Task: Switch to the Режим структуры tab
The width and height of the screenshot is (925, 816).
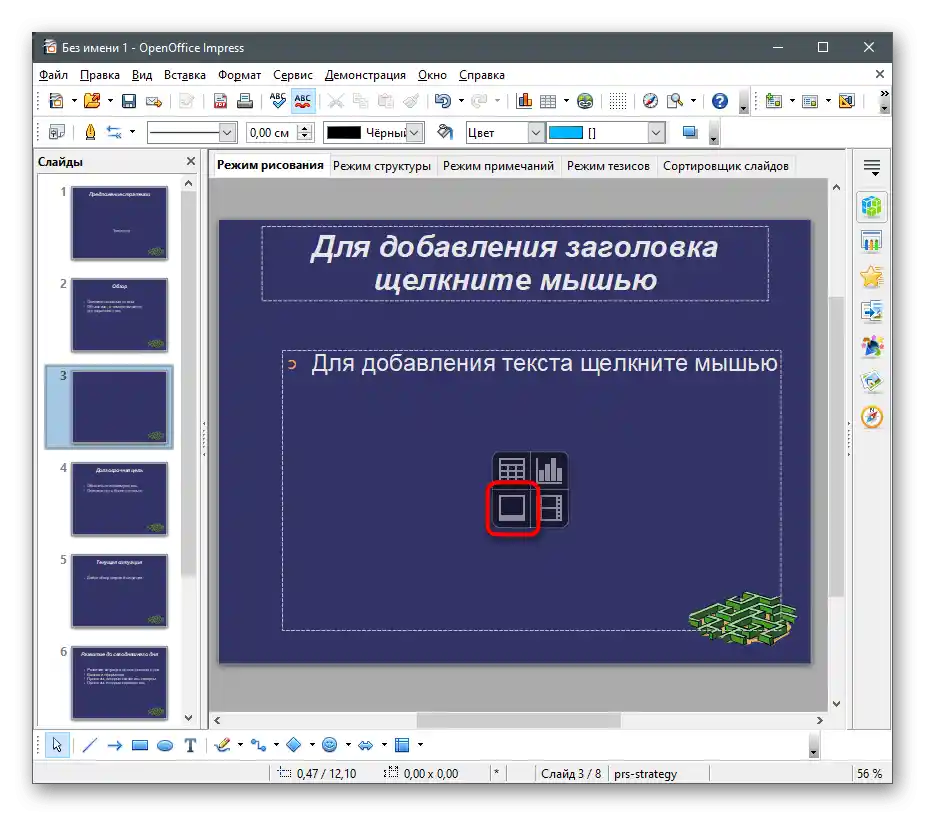Action: [382, 166]
